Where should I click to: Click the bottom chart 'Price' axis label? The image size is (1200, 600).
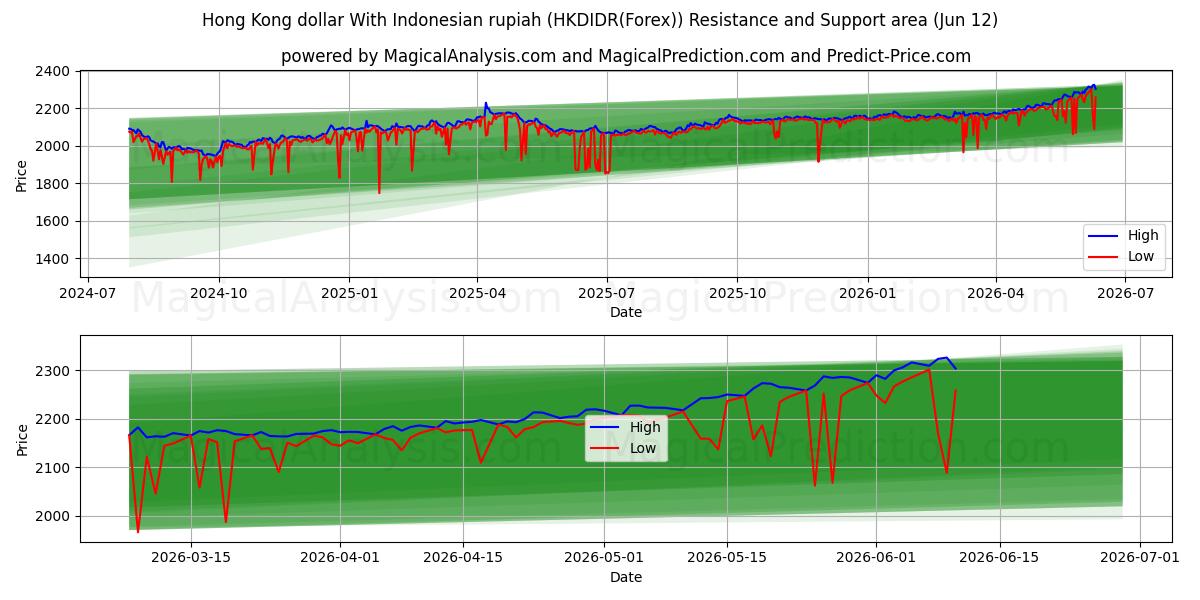(22, 440)
